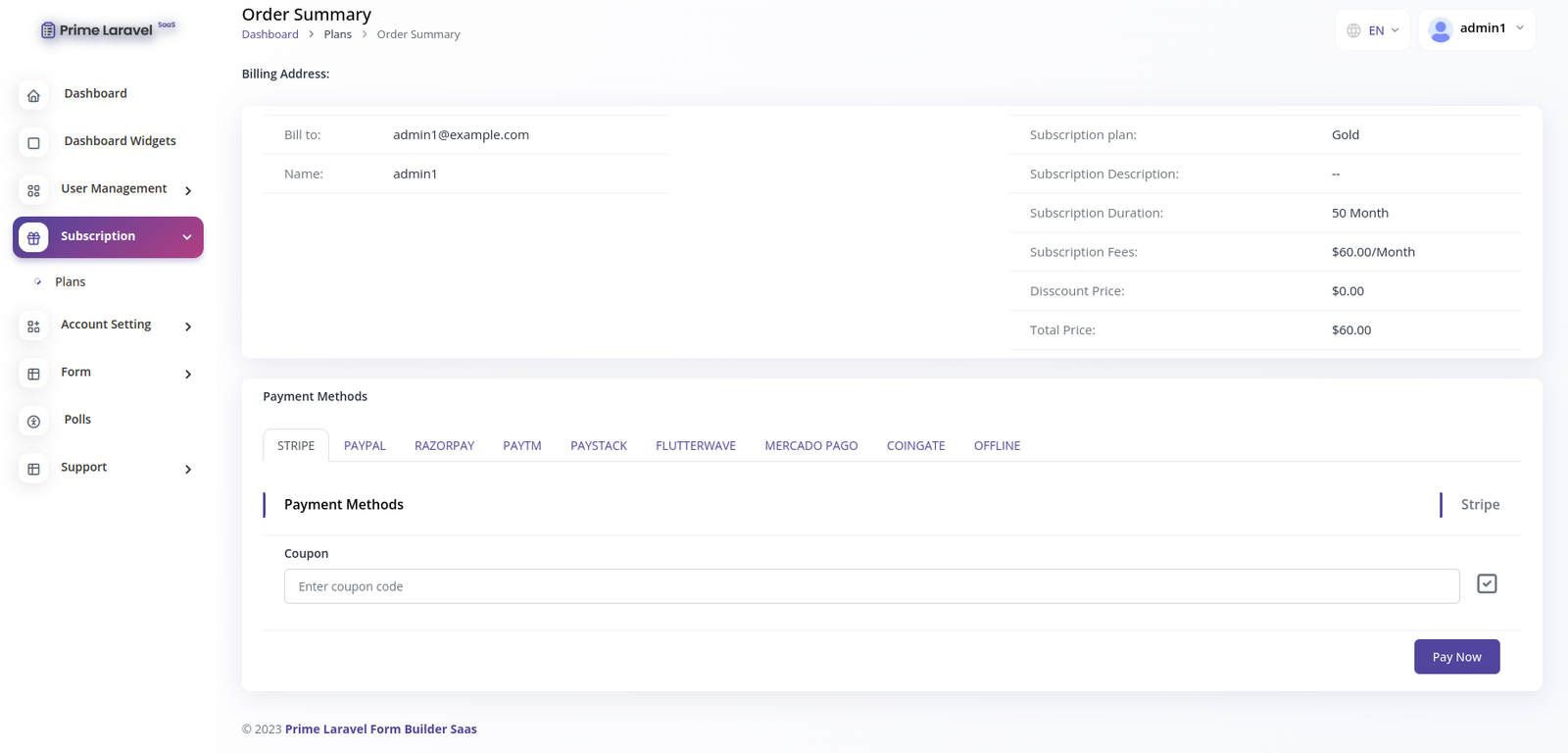Click the Polls icon in sidebar

point(33,422)
